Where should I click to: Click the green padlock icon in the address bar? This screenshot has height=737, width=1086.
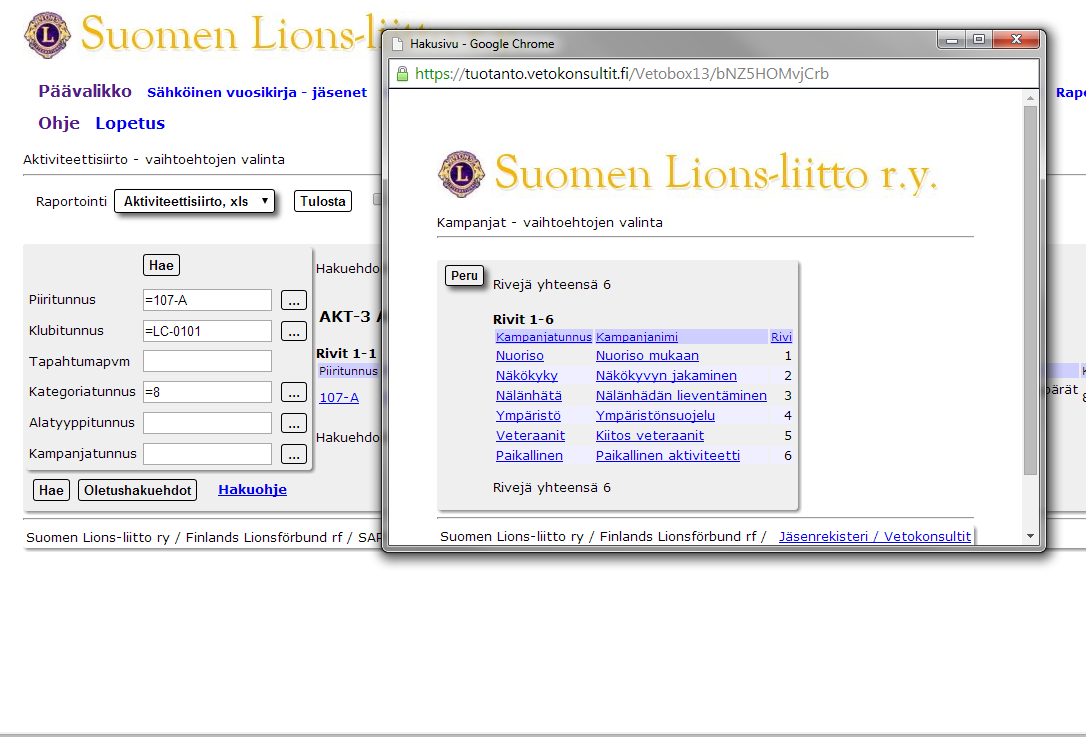click(x=402, y=73)
